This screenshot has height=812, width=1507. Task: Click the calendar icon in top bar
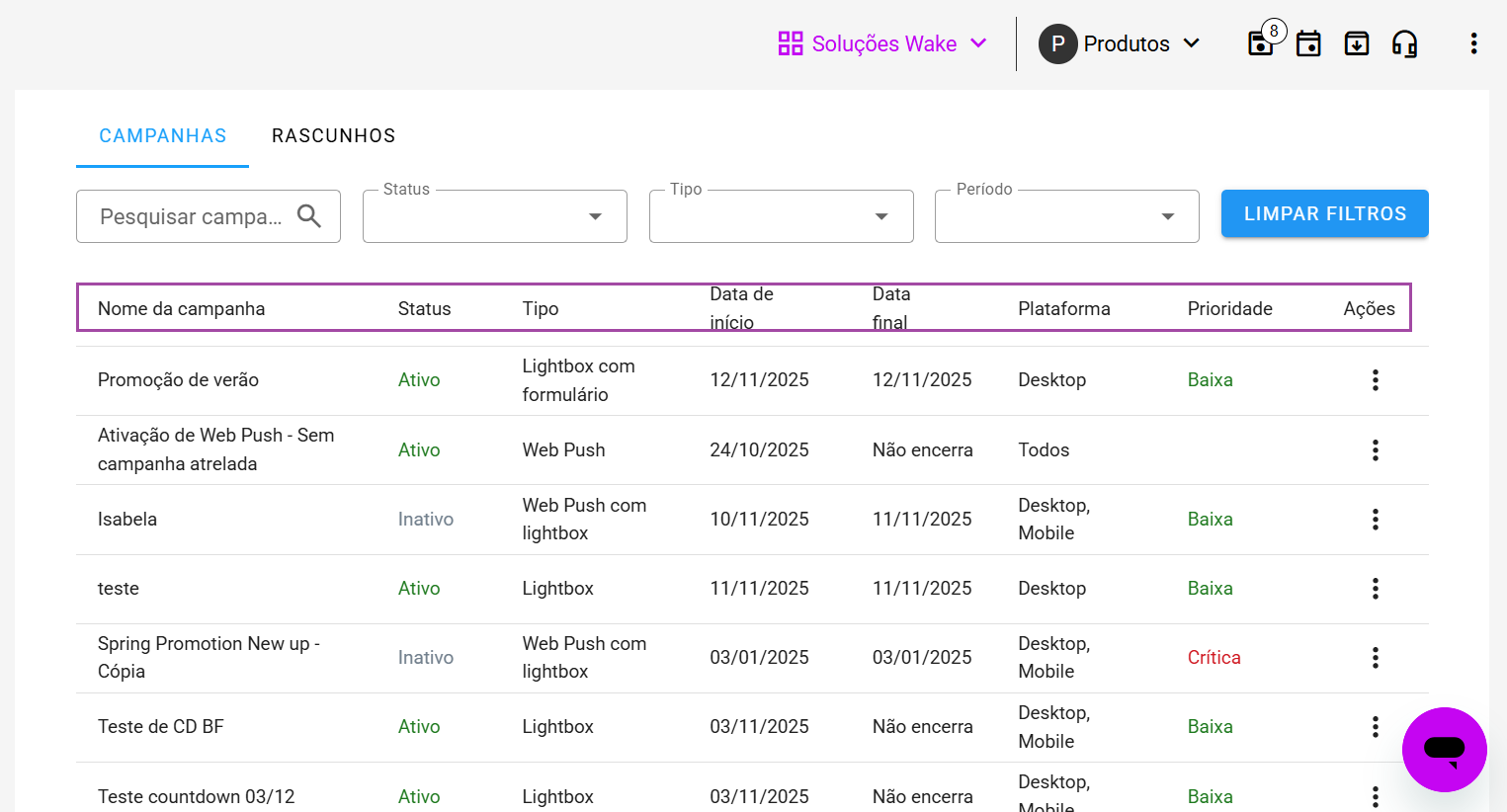click(1308, 43)
